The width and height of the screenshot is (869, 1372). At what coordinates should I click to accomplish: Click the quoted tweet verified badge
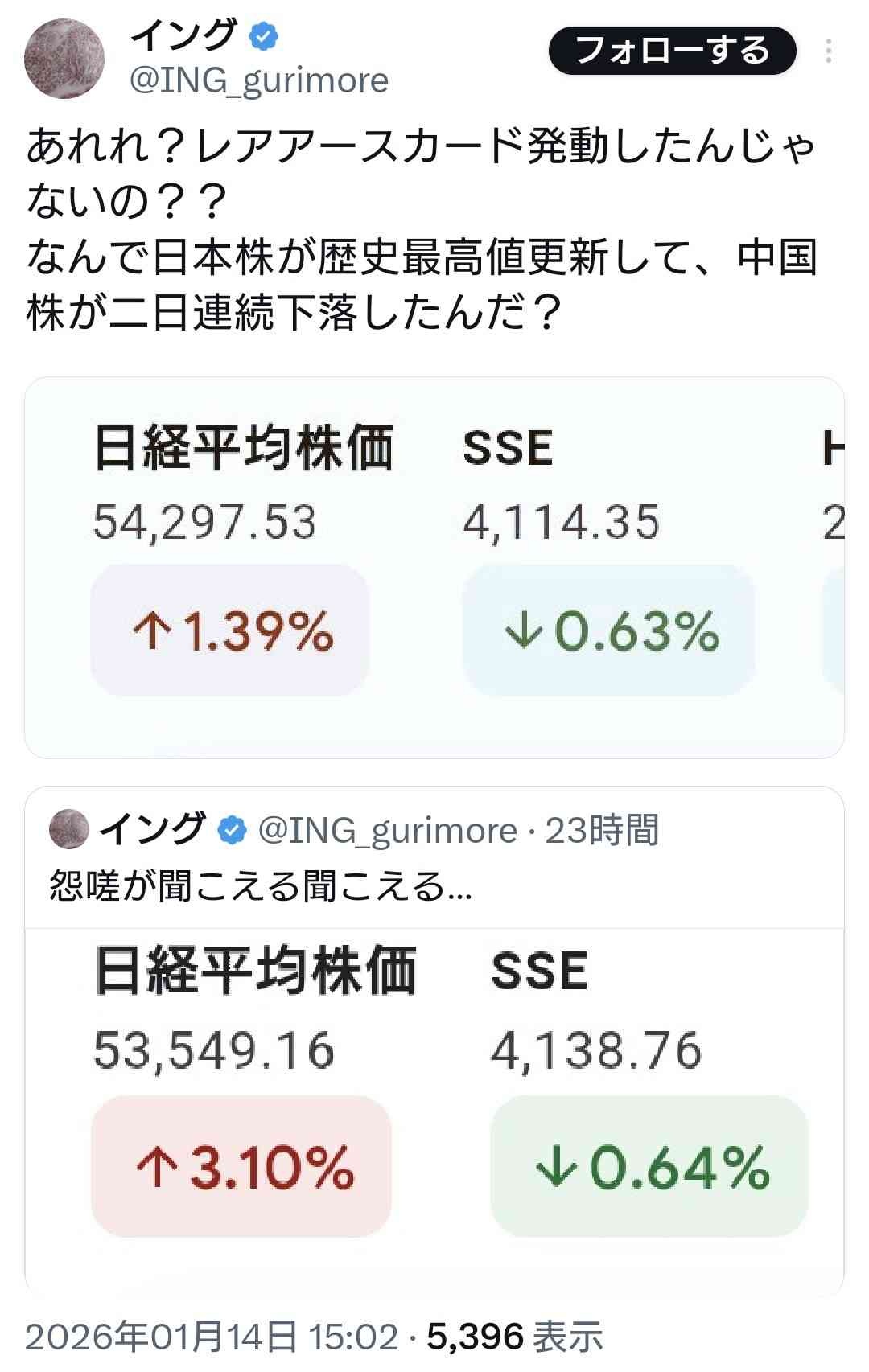tap(233, 830)
